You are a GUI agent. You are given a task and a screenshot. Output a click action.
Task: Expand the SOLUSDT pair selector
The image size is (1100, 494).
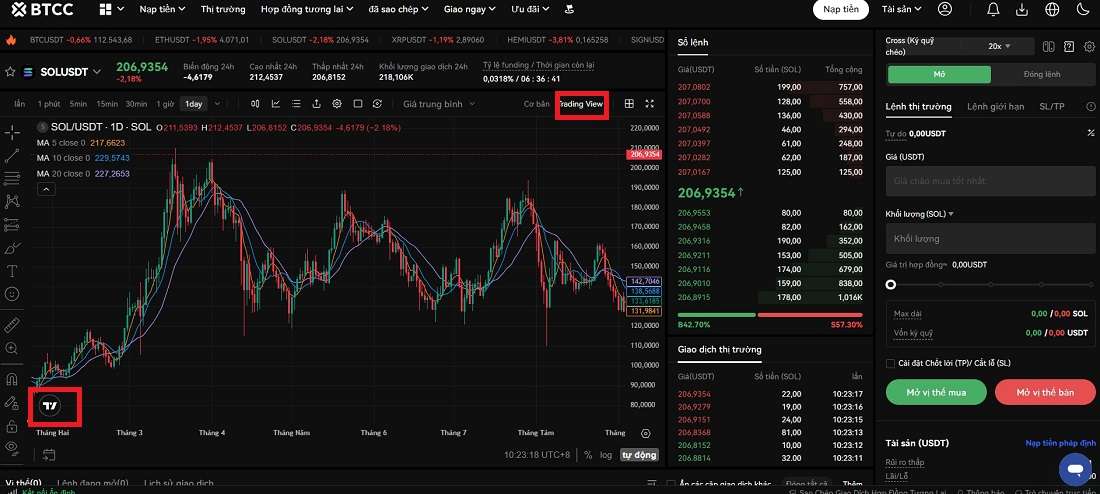coord(97,72)
